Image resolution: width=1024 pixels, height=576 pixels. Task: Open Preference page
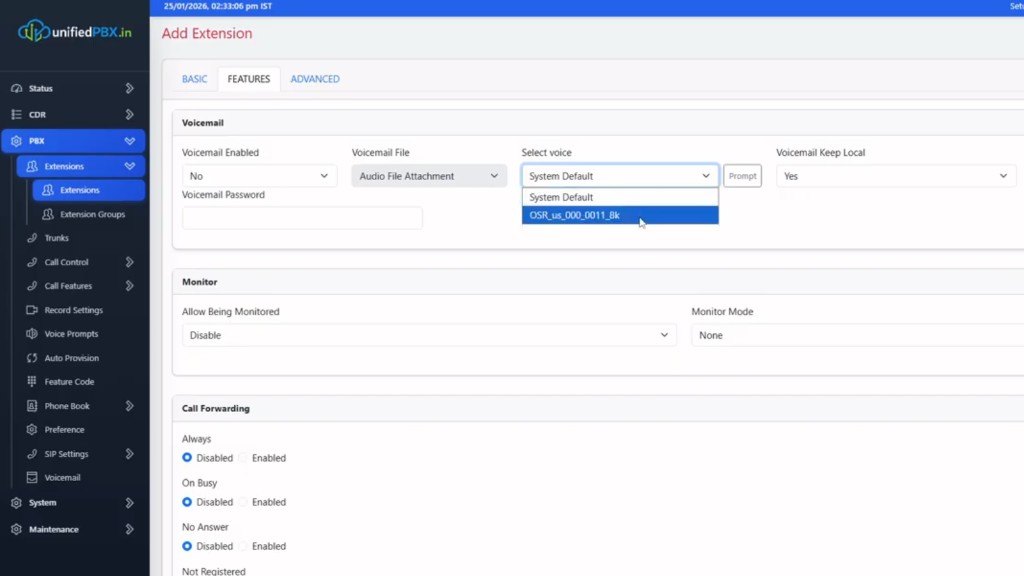click(65, 430)
